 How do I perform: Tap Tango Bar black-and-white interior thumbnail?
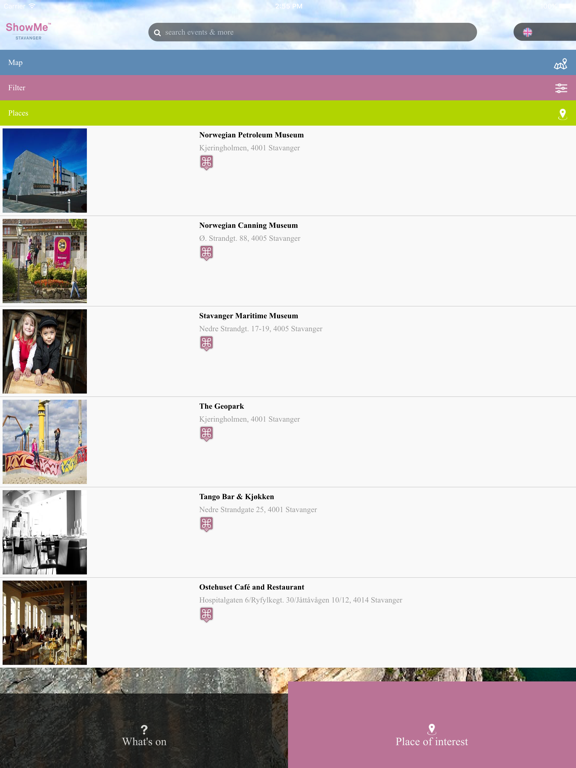click(45, 532)
